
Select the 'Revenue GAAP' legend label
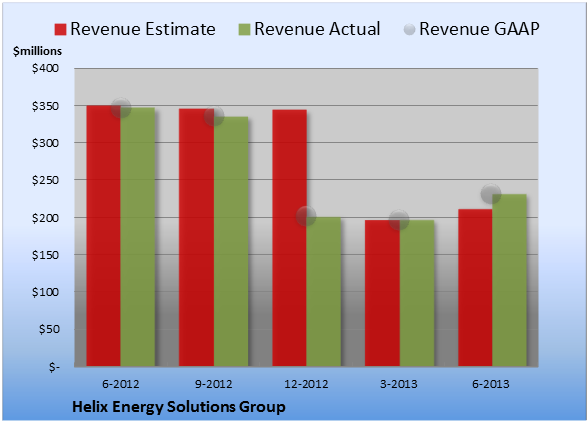479,29
